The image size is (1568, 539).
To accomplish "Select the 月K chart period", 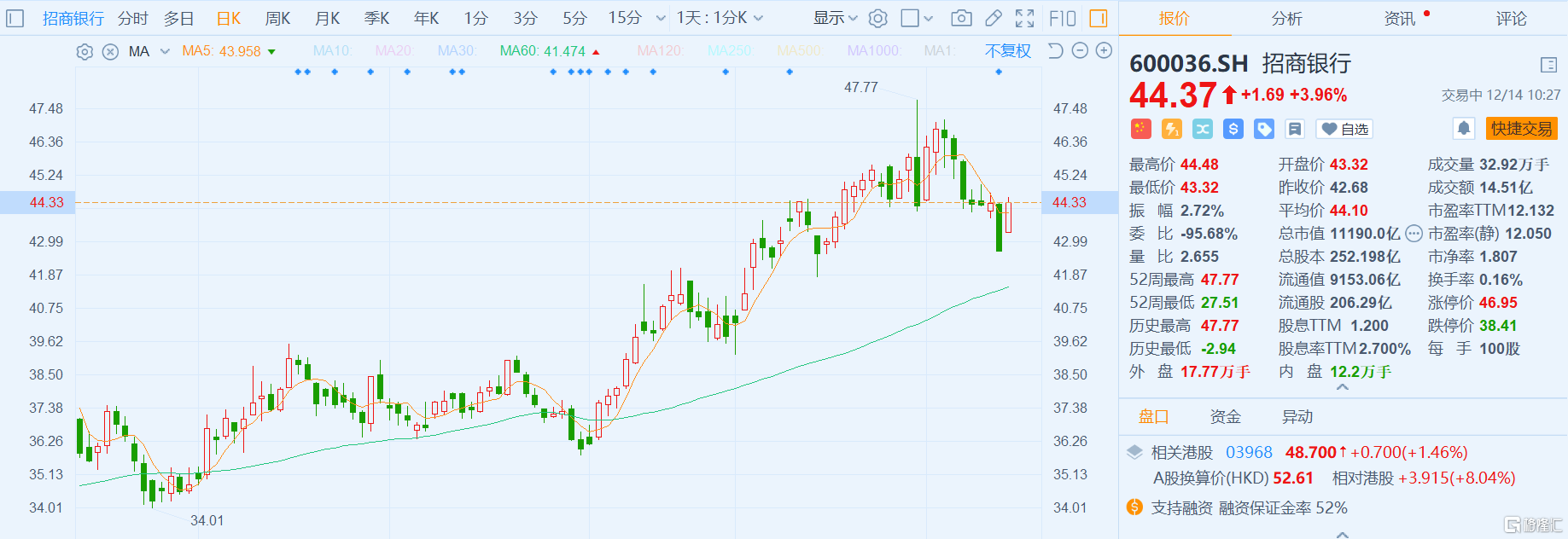I will (x=328, y=18).
